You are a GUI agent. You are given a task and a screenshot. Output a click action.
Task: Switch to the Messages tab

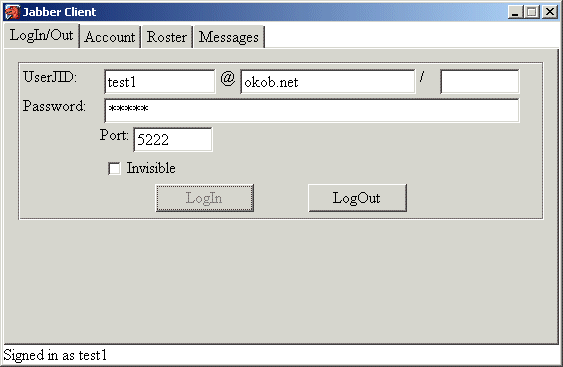point(229,37)
